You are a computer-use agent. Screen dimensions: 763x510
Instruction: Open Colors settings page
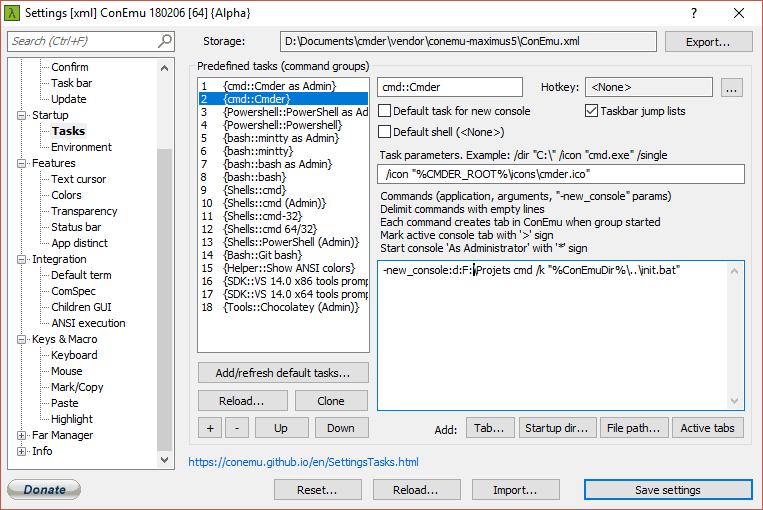coord(66,195)
